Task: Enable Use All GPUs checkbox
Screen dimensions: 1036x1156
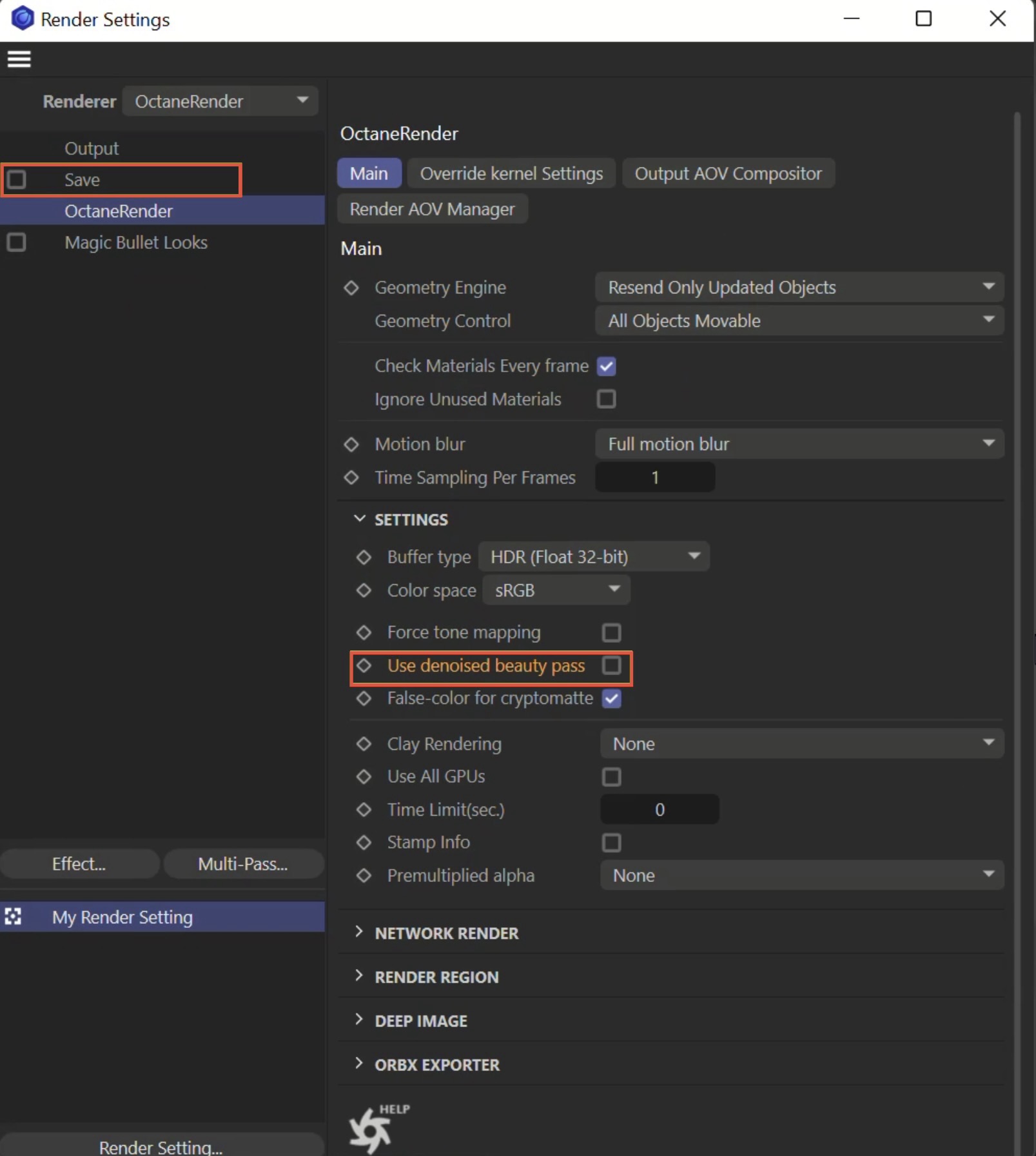Action: coord(612,777)
